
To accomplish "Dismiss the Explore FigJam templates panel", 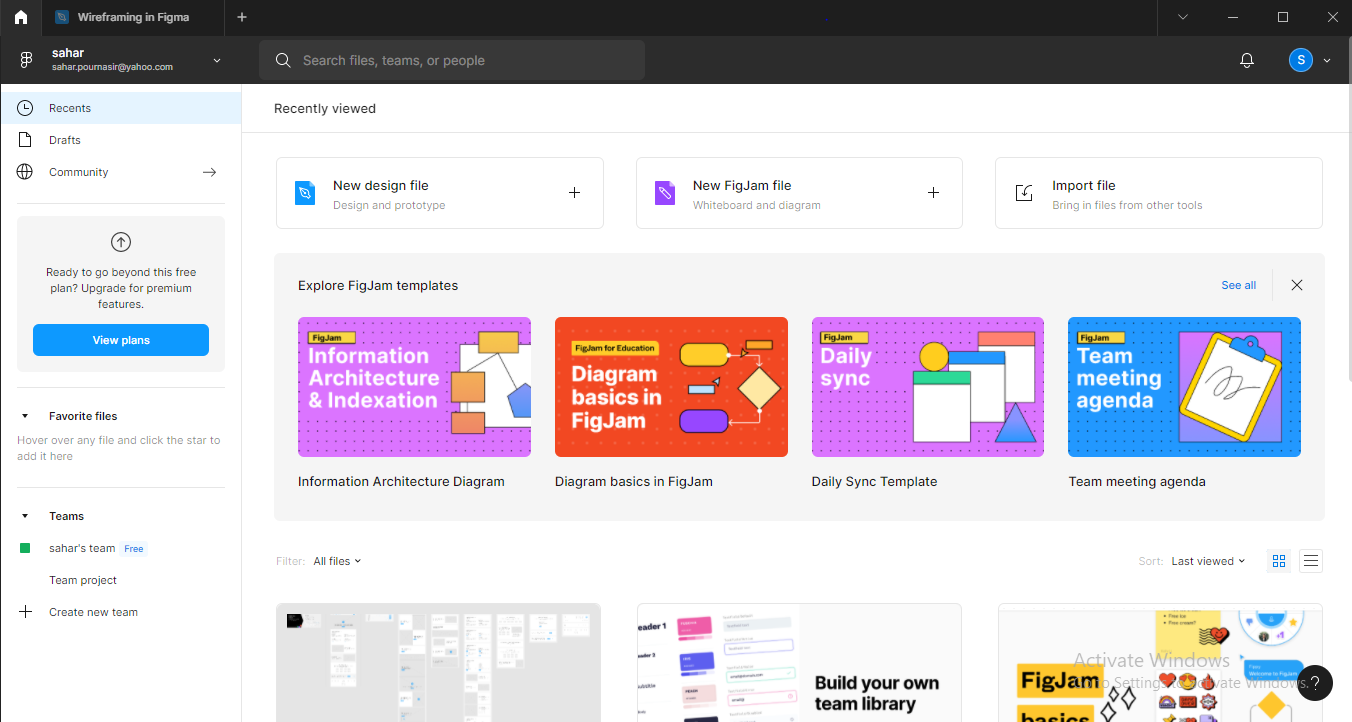I will click(x=1297, y=285).
